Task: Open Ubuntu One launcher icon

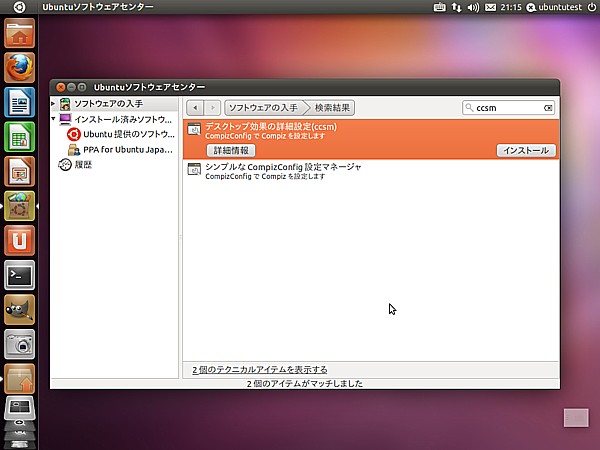Action: [x=20, y=240]
